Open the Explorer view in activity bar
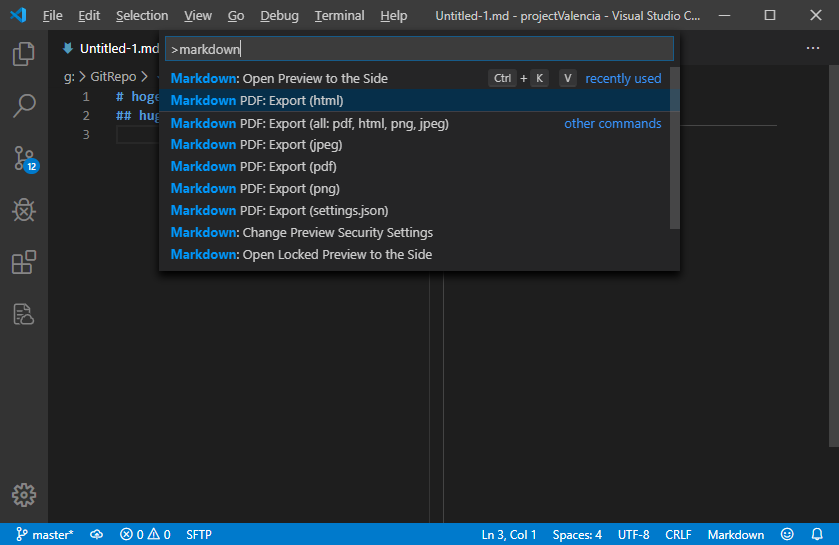This screenshot has width=839, height=545. coord(24,54)
